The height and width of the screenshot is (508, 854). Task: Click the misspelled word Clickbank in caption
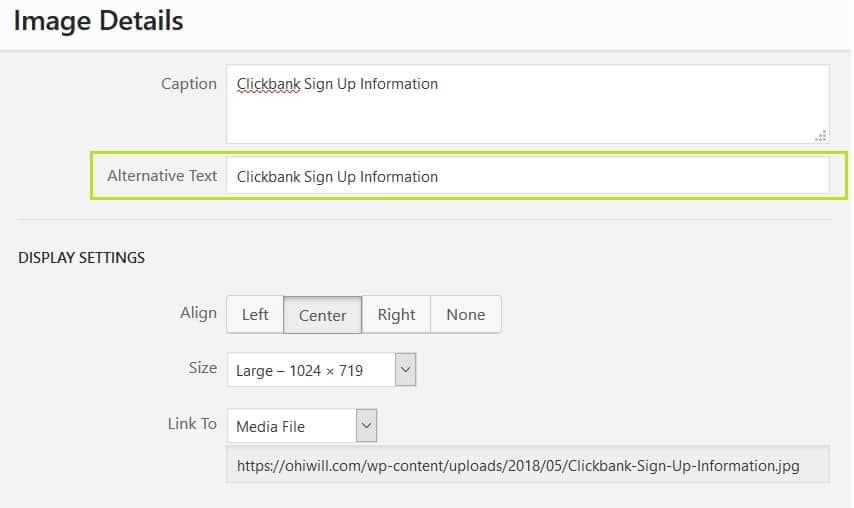pos(269,84)
